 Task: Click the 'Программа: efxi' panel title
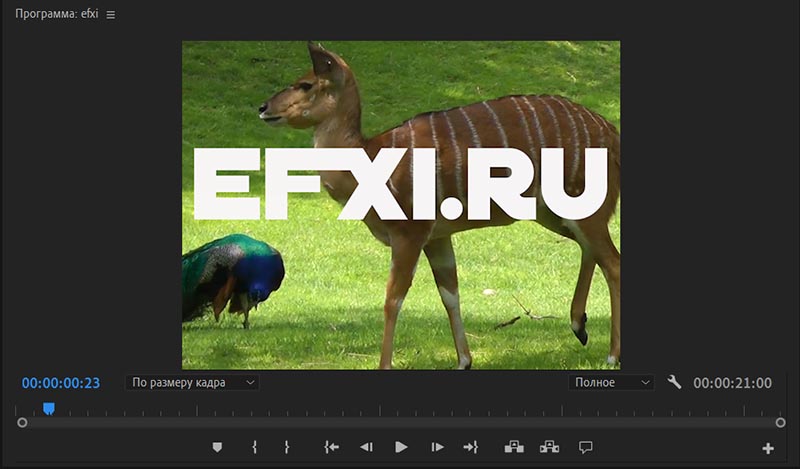point(57,14)
